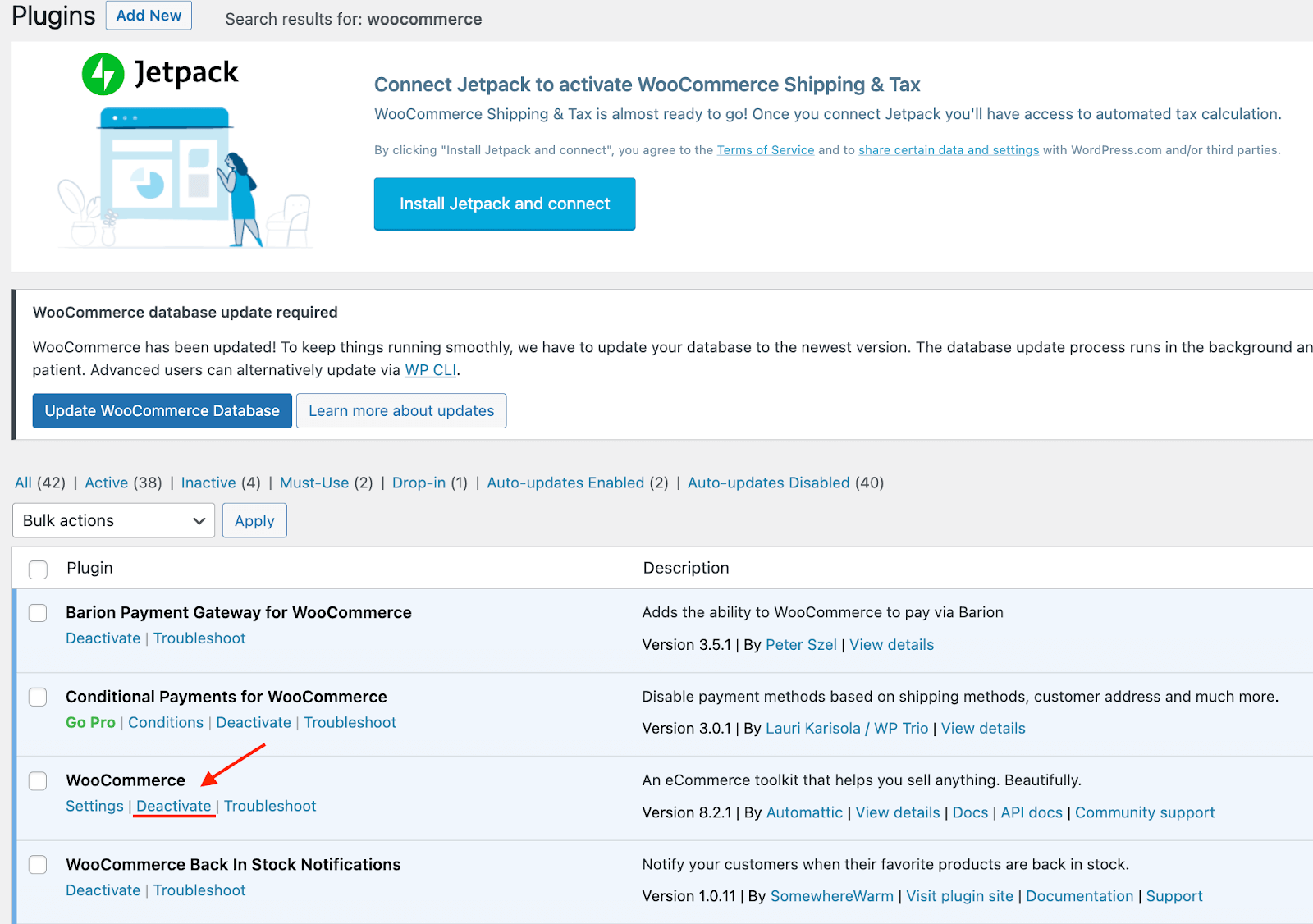
Task: Filter plugins by Must-Use
Action: tap(314, 483)
